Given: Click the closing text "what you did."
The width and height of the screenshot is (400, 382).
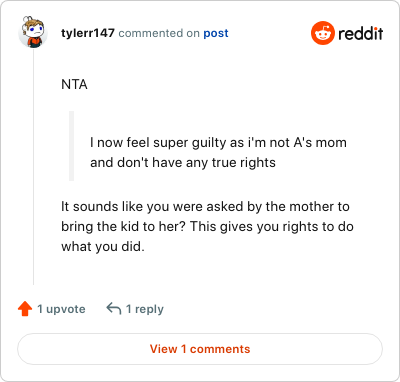Looking at the screenshot, I should (x=103, y=247).
